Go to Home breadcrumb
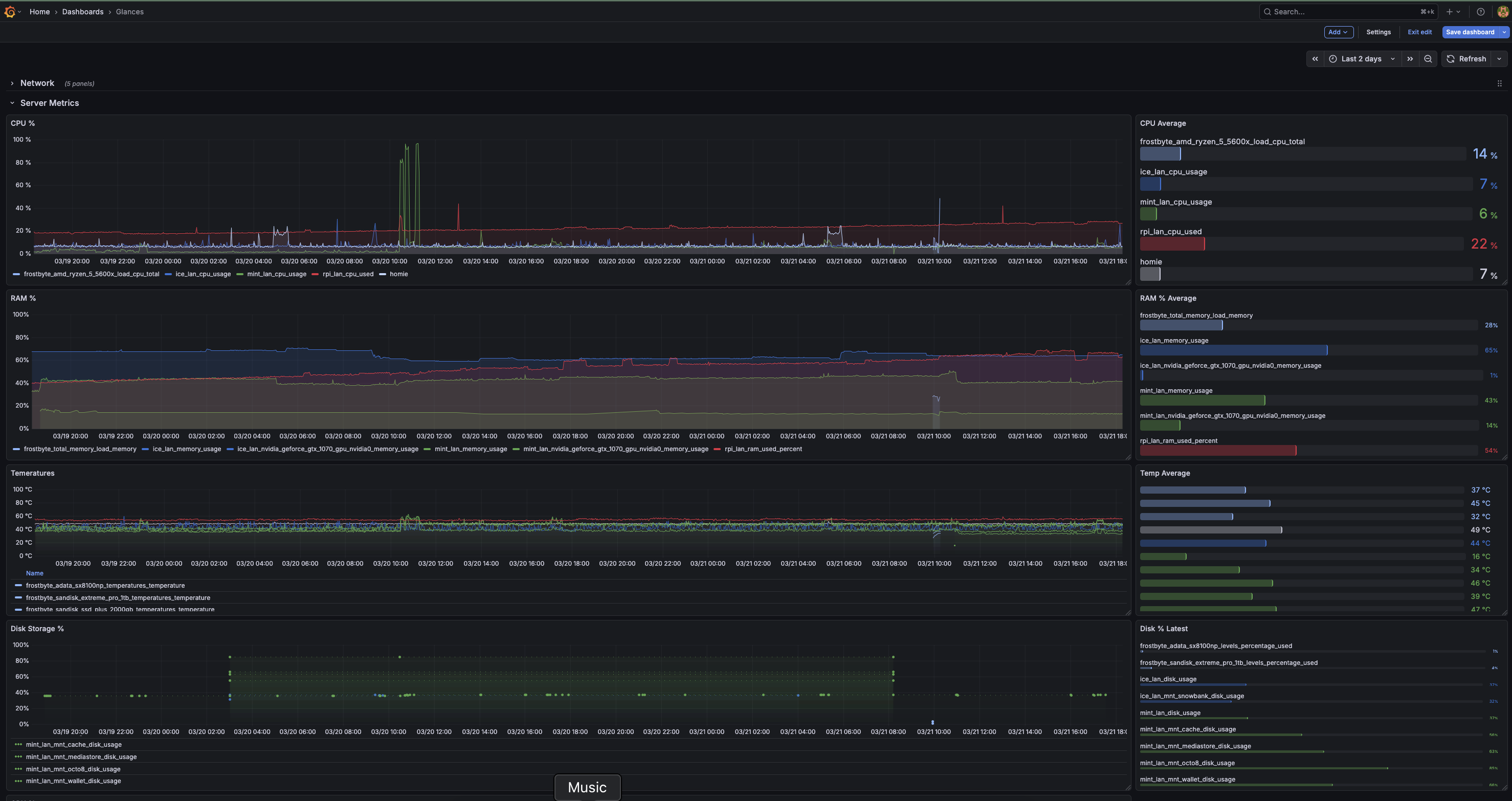 [39, 12]
